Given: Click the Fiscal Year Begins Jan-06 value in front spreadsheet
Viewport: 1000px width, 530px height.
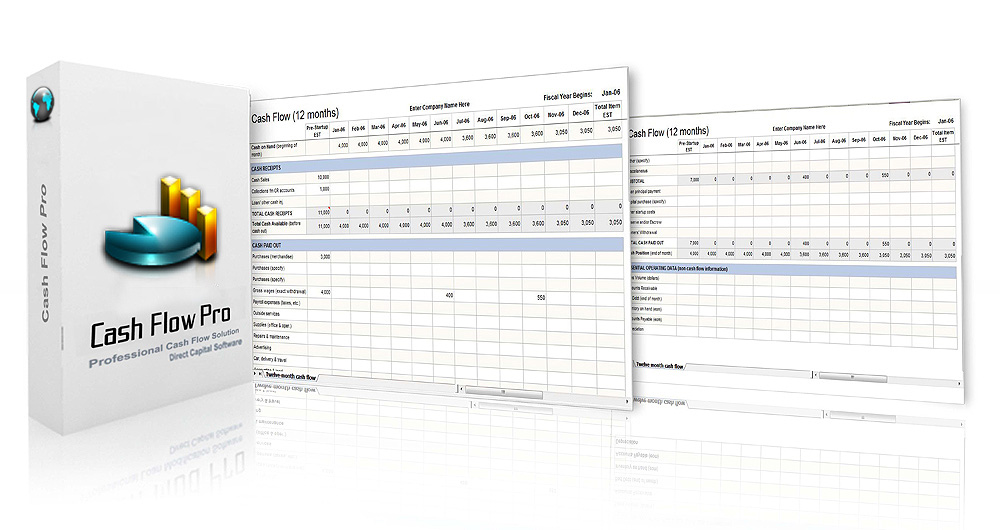Looking at the screenshot, I should [610, 92].
